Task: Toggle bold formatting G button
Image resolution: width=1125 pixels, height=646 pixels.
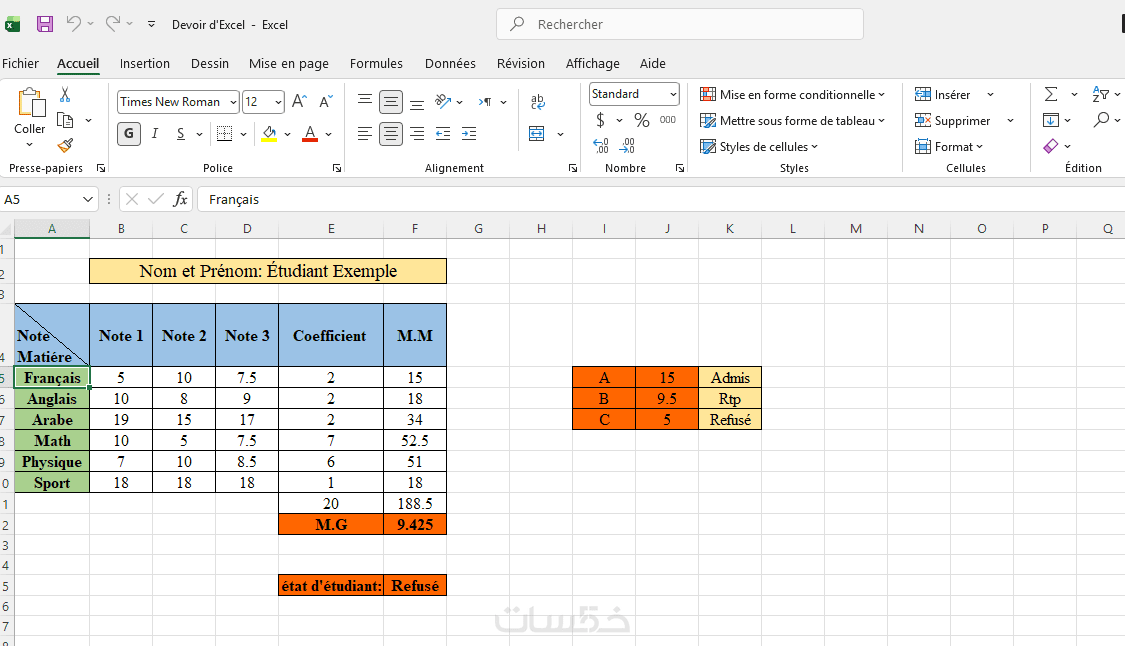Action: tap(128, 134)
